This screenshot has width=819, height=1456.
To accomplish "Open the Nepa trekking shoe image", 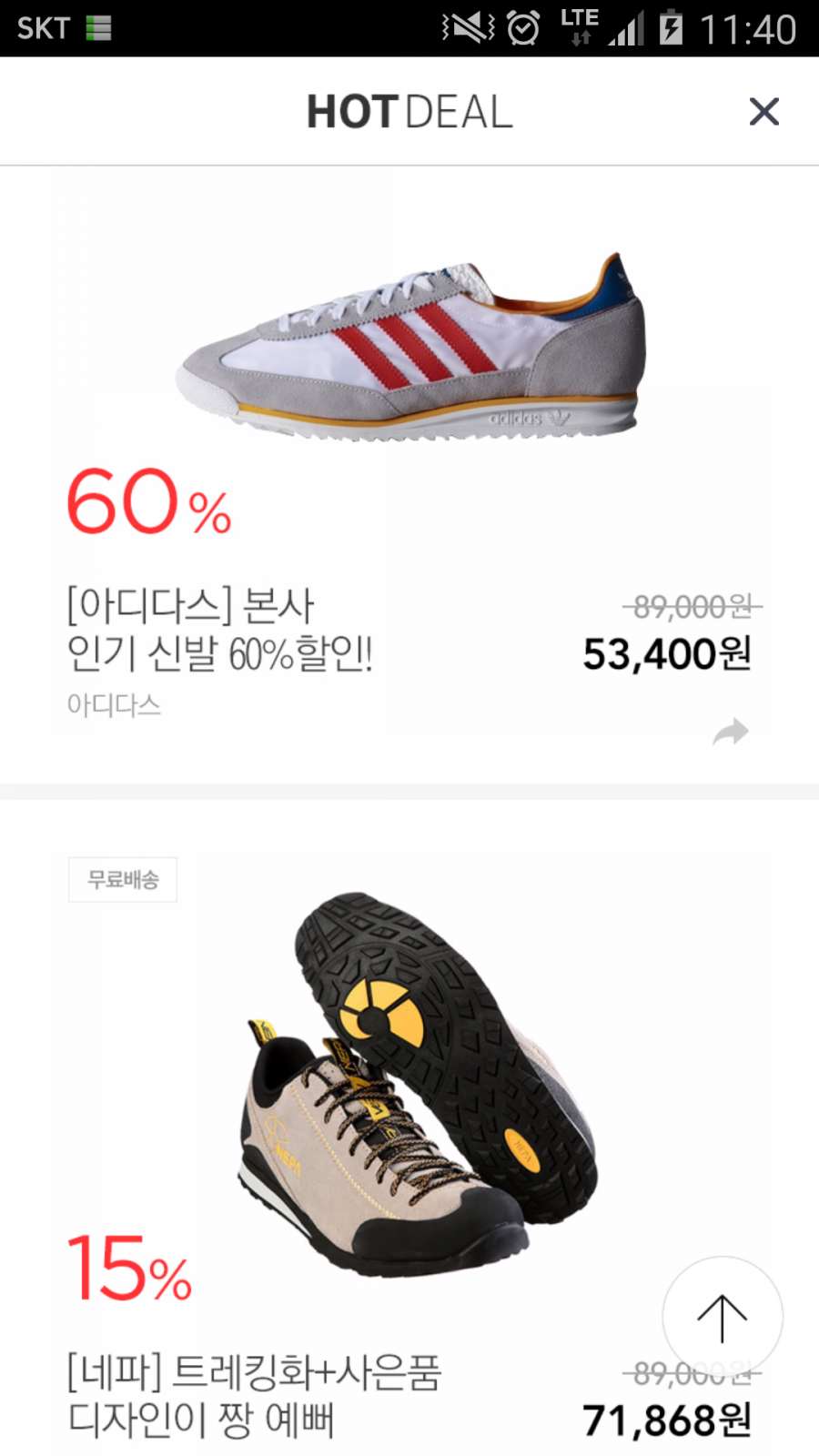I will [419, 1083].
